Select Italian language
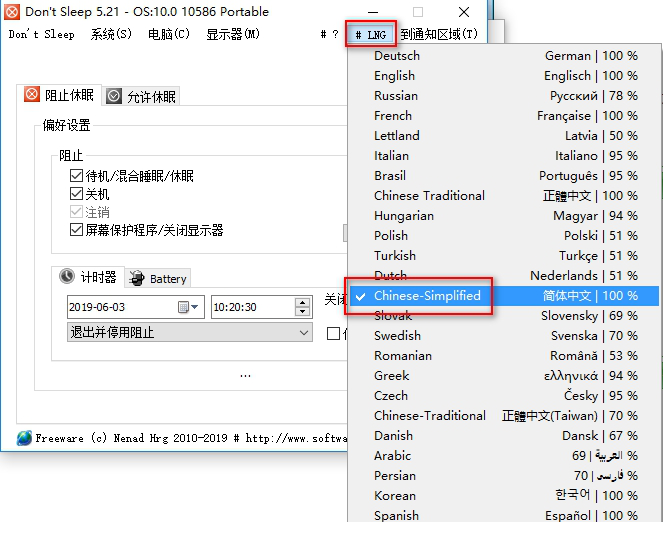This screenshot has width=663, height=542. (x=506, y=156)
